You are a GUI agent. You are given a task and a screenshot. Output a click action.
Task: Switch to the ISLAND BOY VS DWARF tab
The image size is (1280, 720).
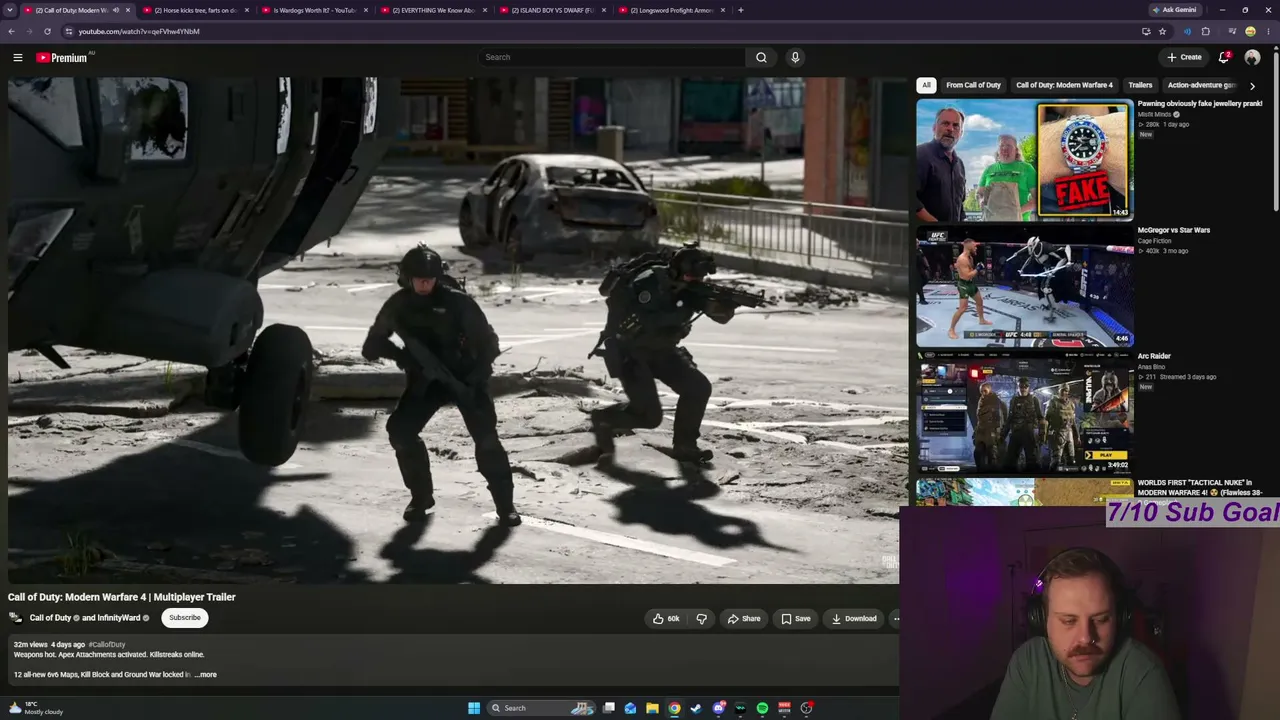pos(552,10)
